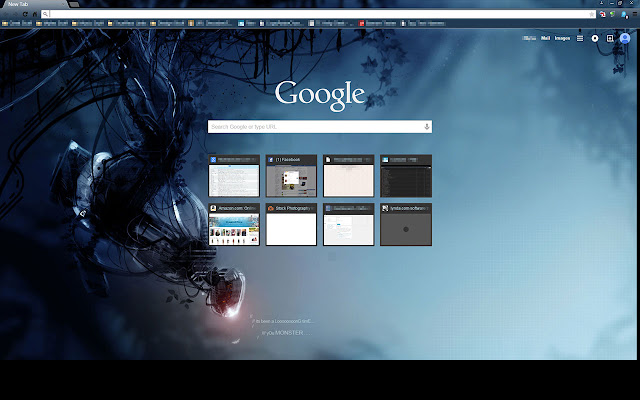Open Google notifications circle icon
The width and height of the screenshot is (640, 400).
pyautogui.click(x=595, y=38)
